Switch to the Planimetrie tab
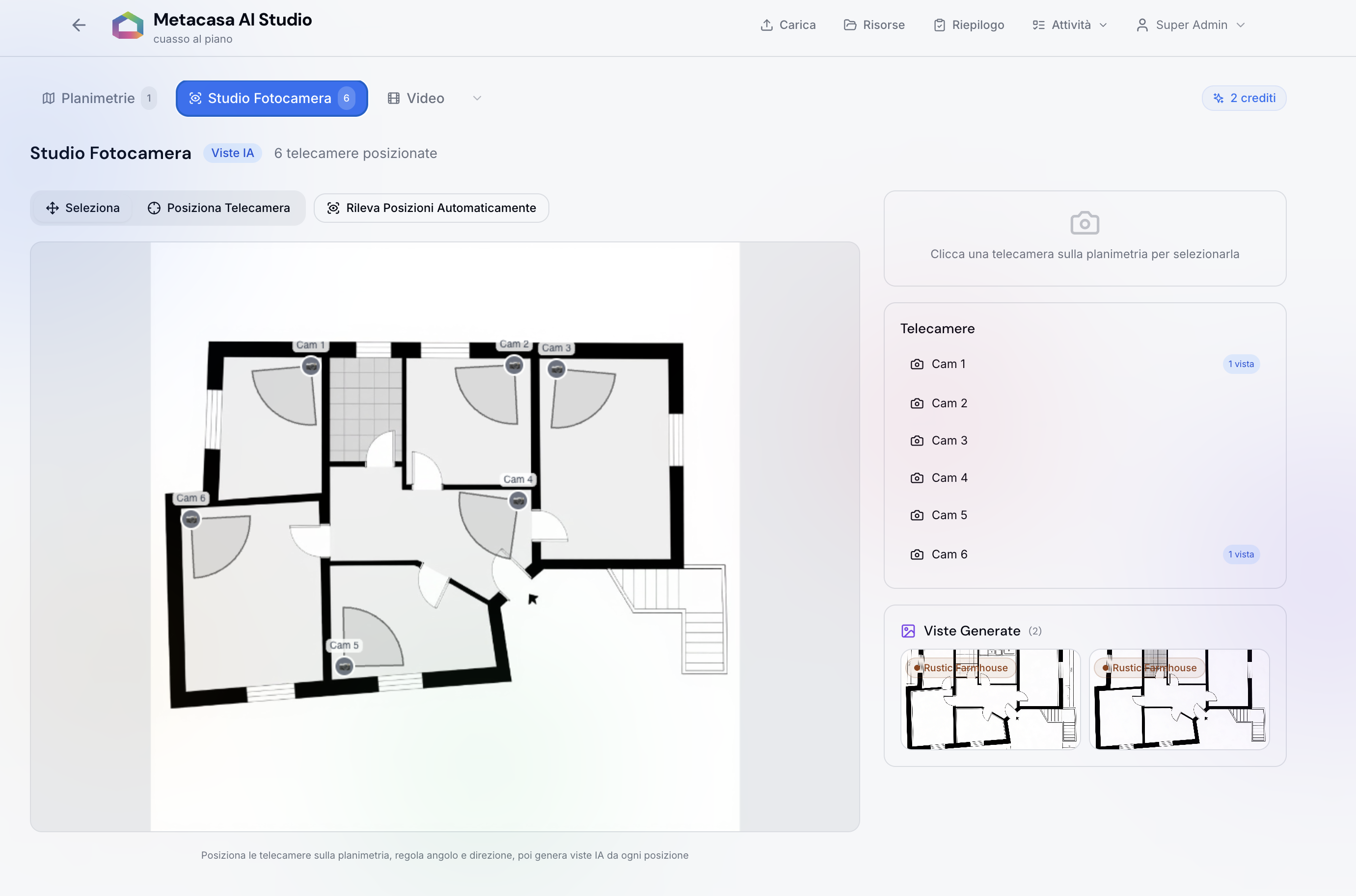 click(x=98, y=98)
